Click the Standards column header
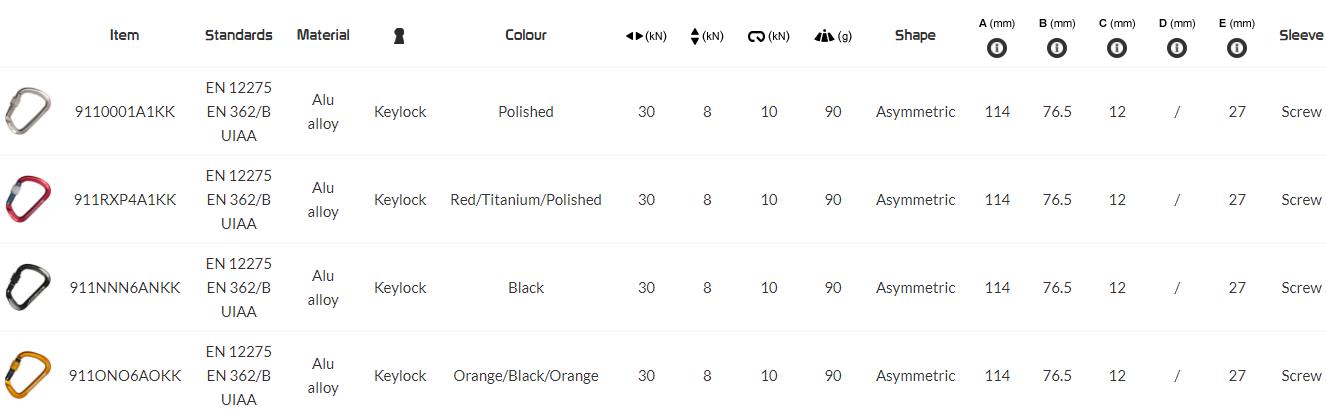 pyautogui.click(x=238, y=35)
